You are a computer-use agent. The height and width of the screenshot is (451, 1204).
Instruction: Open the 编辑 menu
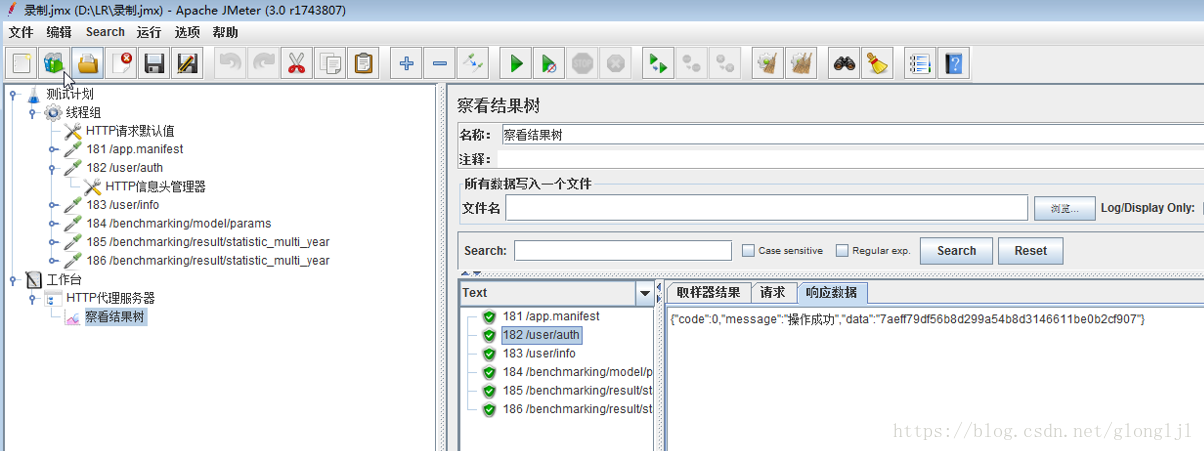[59, 32]
